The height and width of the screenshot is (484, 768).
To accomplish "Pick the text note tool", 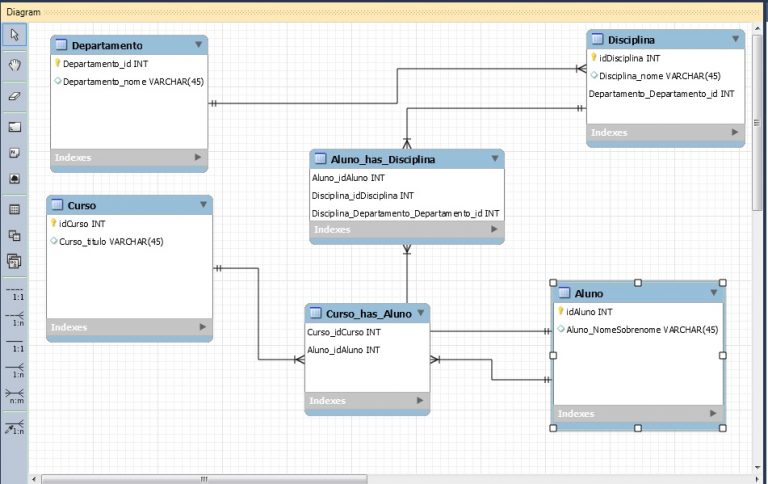I will (x=14, y=153).
